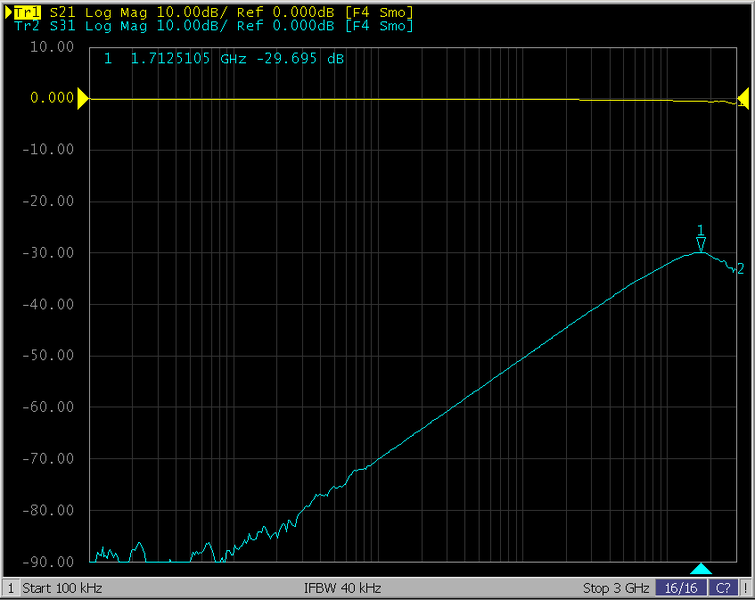755x600 pixels.
Task: Click the left yellow reference level arrow
Action: tap(83, 98)
